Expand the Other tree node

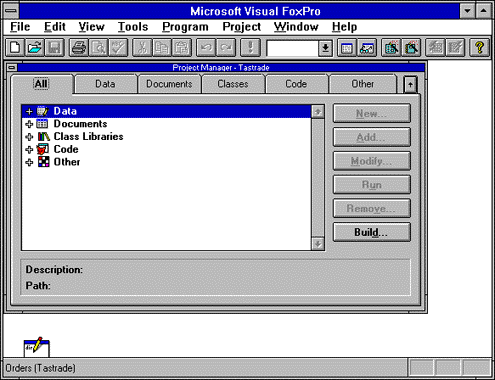coord(29,162)
